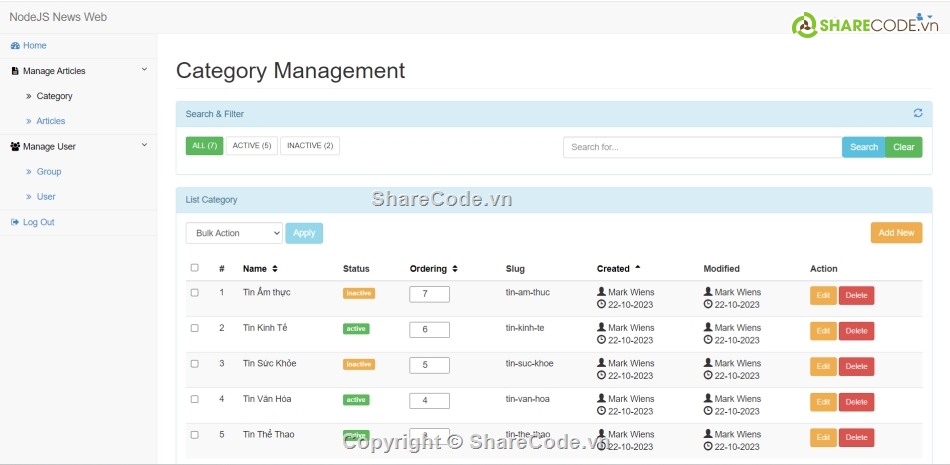Open the Articles sidebar menu item

[51, 121]
